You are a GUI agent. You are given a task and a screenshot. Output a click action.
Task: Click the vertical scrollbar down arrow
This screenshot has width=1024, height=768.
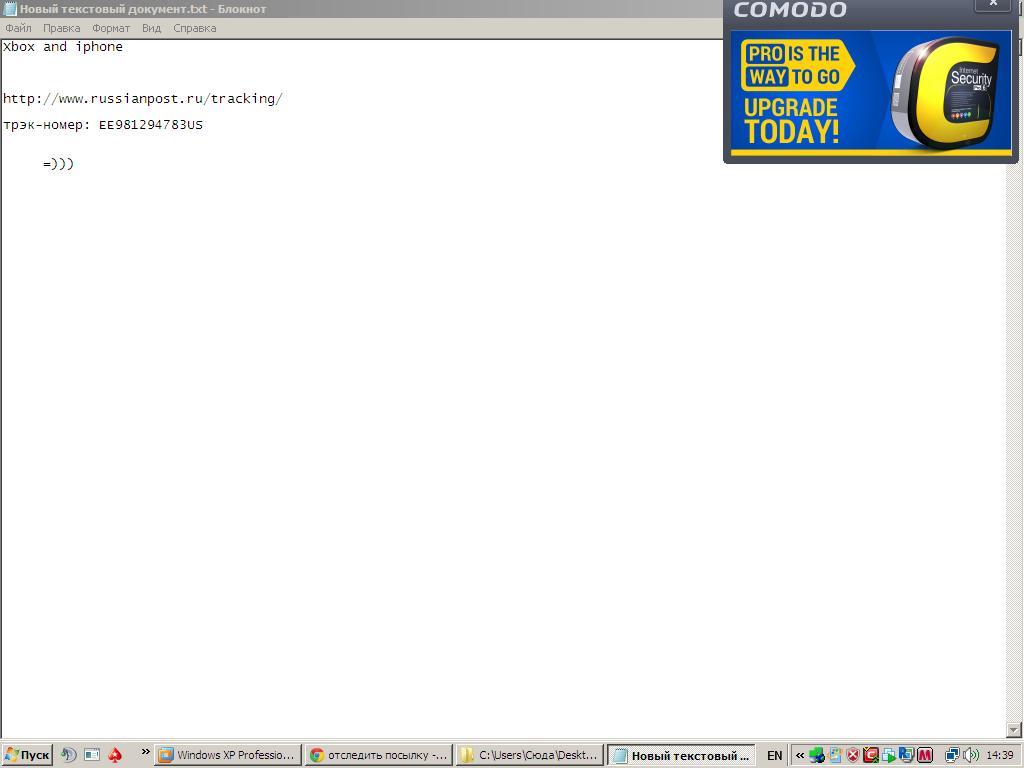(1014, 729)
